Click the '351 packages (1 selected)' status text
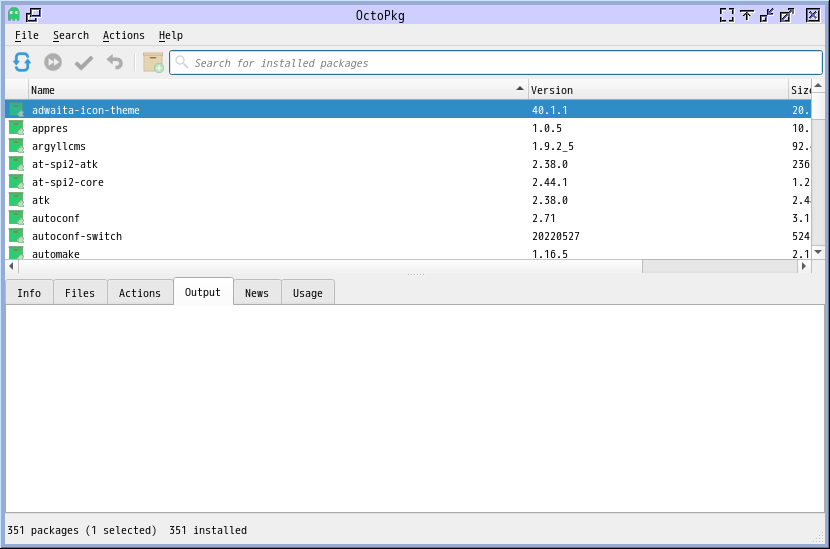Viewport: 830px width, 549px height. coord(82,530)
